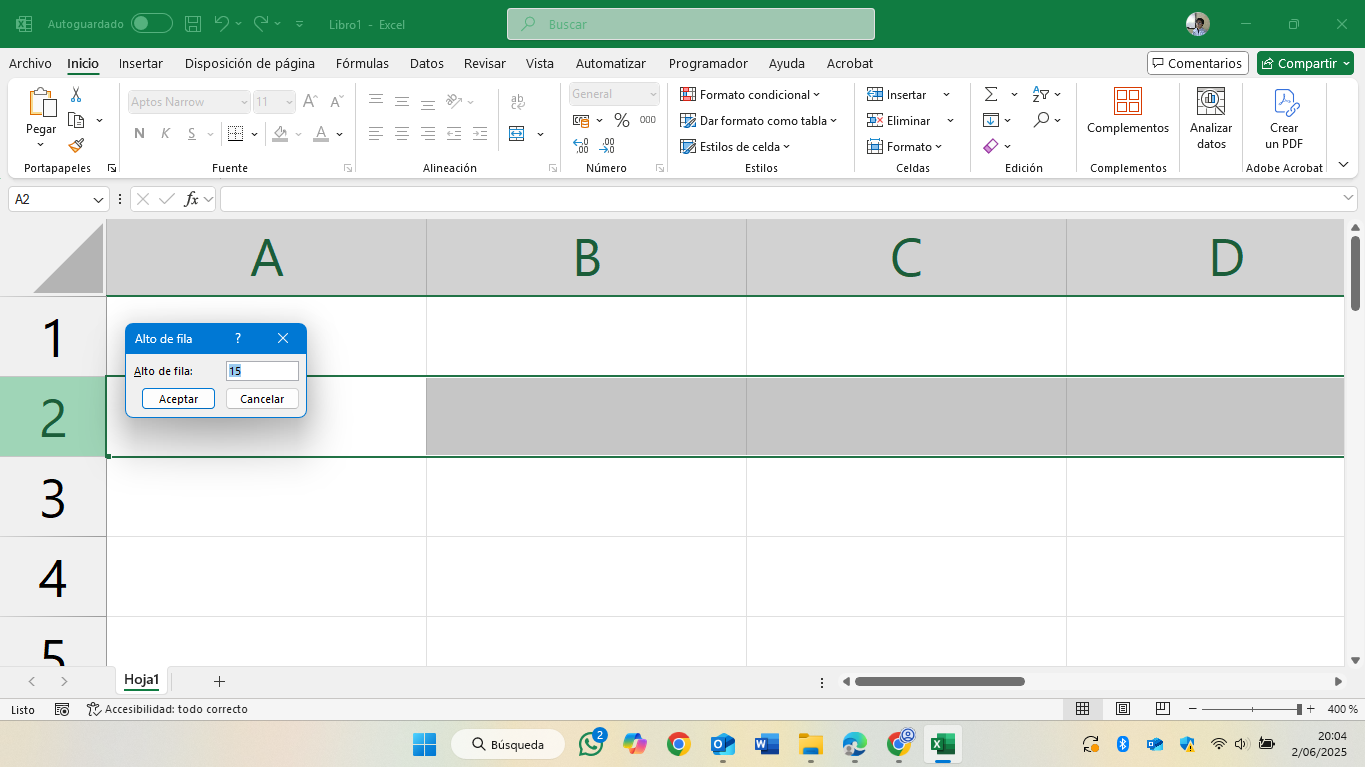Click the Analizar datos icon
The image size is (1365, 767).
(1211, 118)
